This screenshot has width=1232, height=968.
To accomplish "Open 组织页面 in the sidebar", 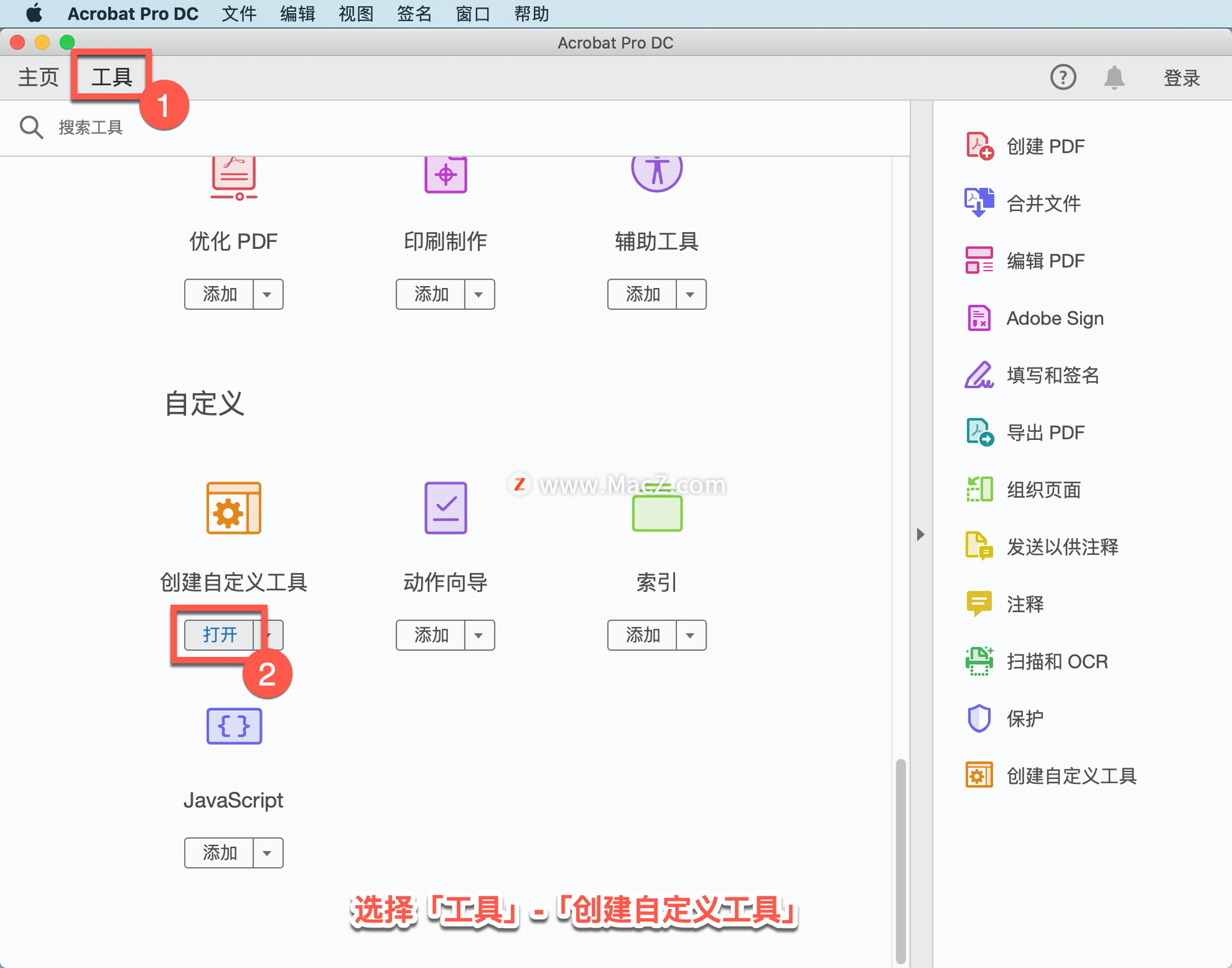I will coord(1023,489).
